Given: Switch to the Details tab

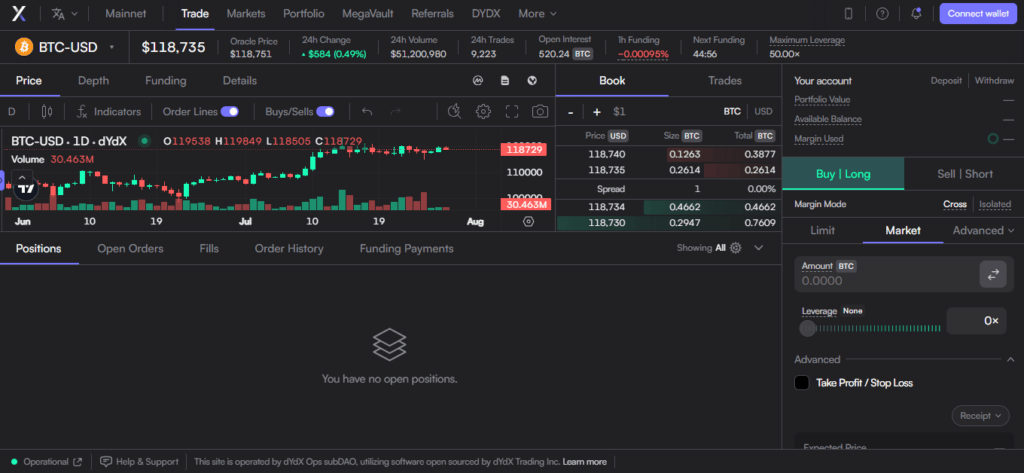Looking at the screenshot, I should [x=240, y=81].
